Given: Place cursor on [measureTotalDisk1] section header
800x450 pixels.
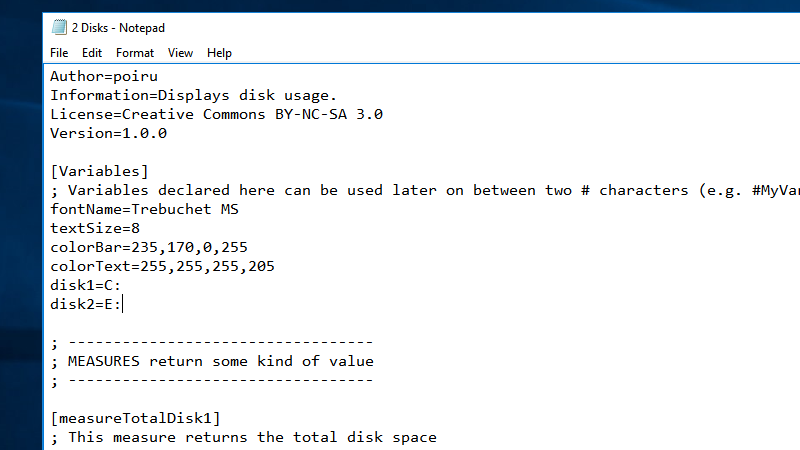Looking at the screenshot, I should pyautogui.click(x=136, y=418).
